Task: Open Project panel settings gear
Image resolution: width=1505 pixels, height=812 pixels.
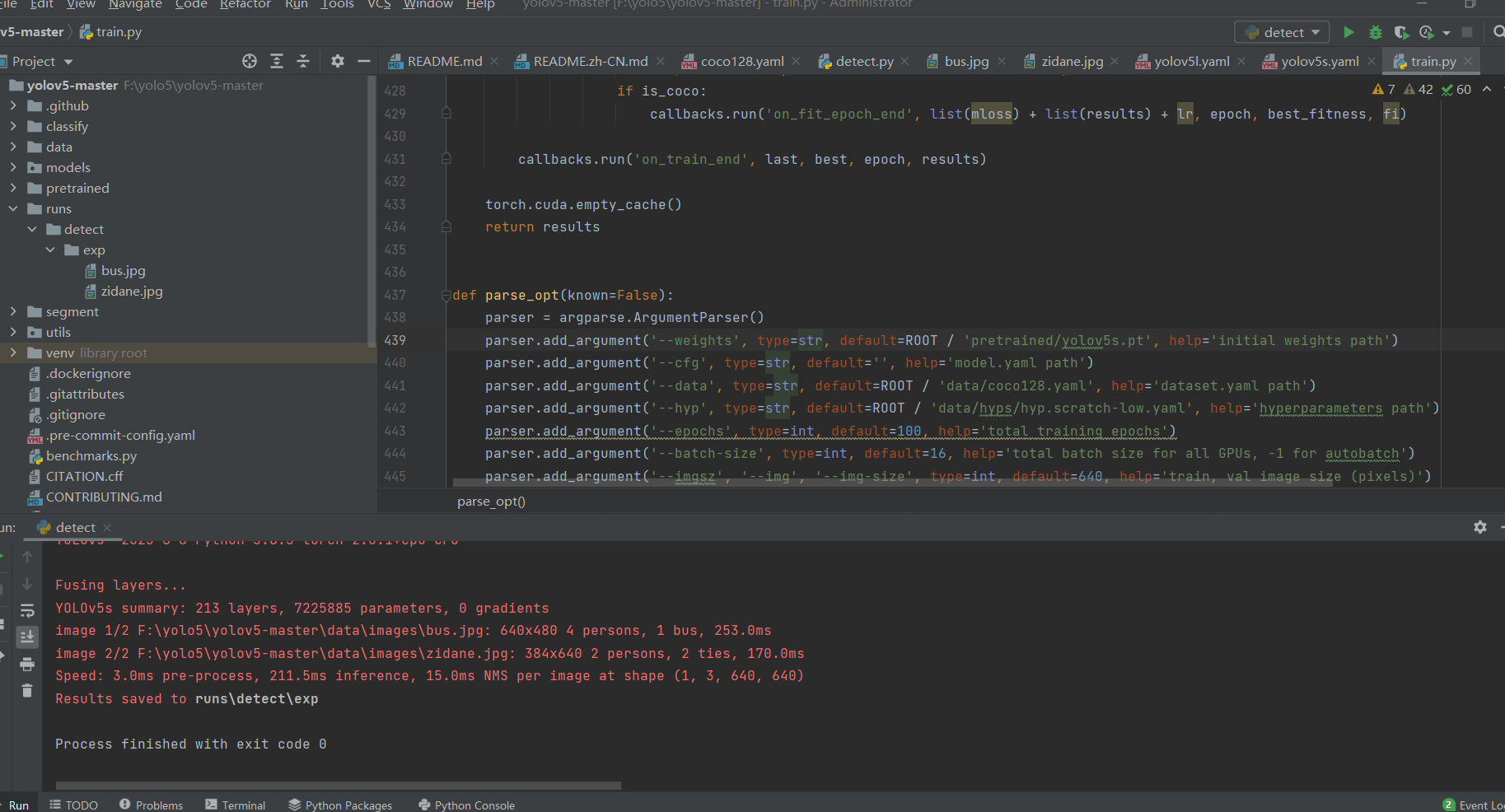Action: click(338, 61)
